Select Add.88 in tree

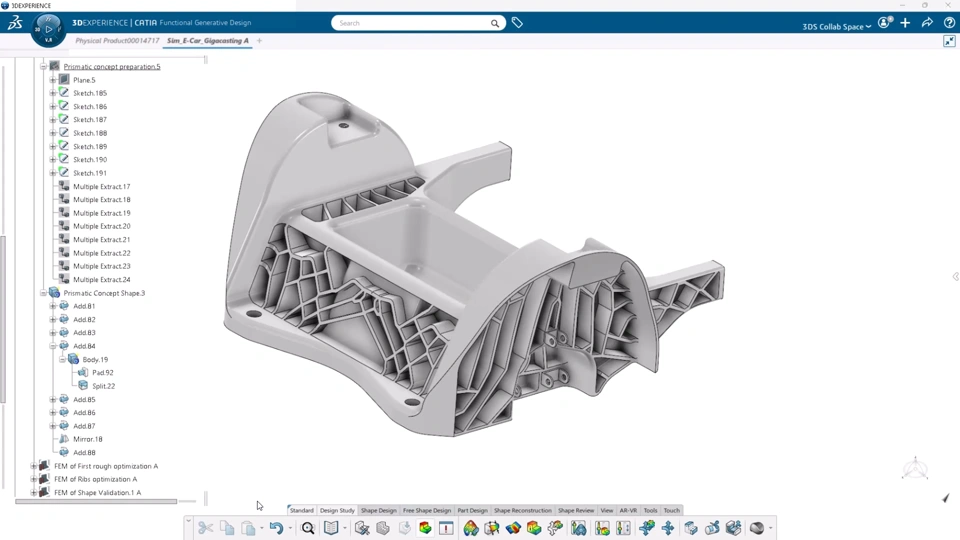tap(84, 452)
